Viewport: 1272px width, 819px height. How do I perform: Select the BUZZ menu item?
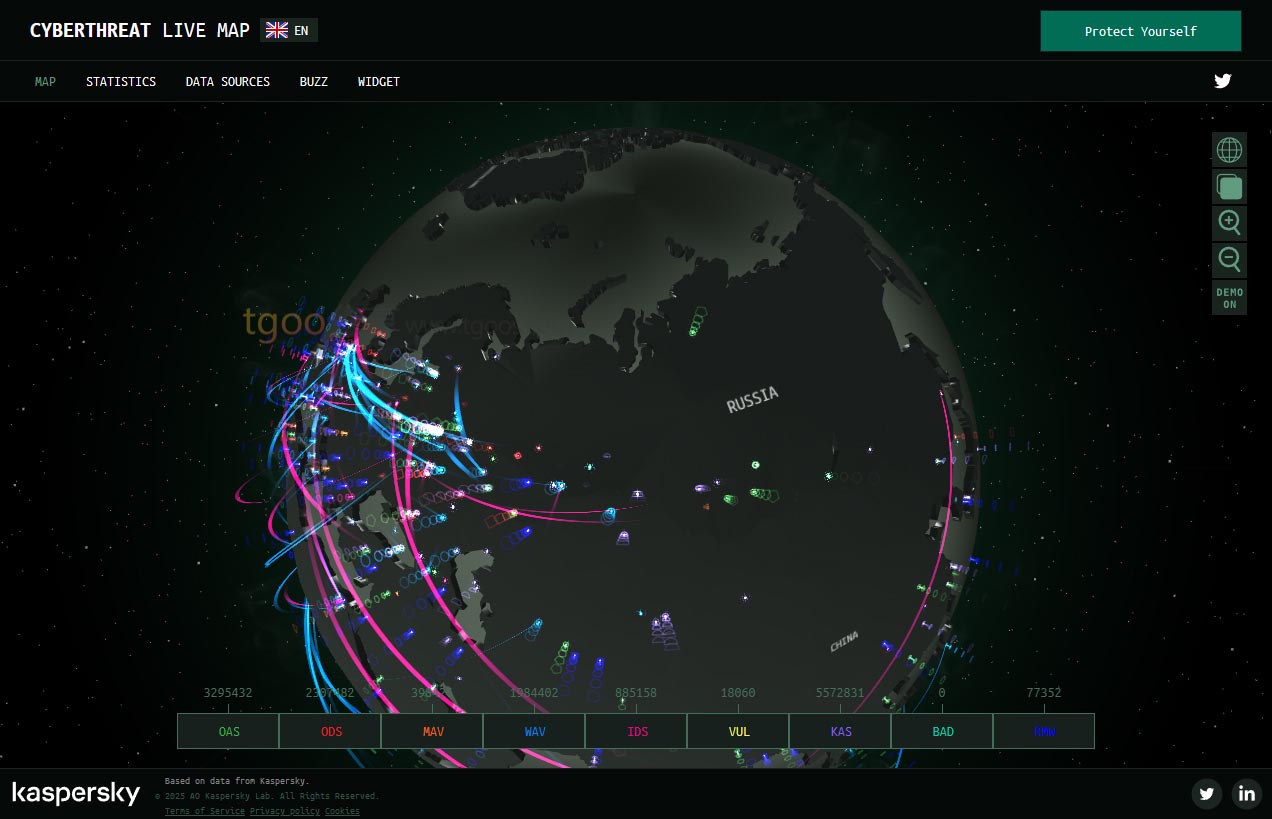313,82
